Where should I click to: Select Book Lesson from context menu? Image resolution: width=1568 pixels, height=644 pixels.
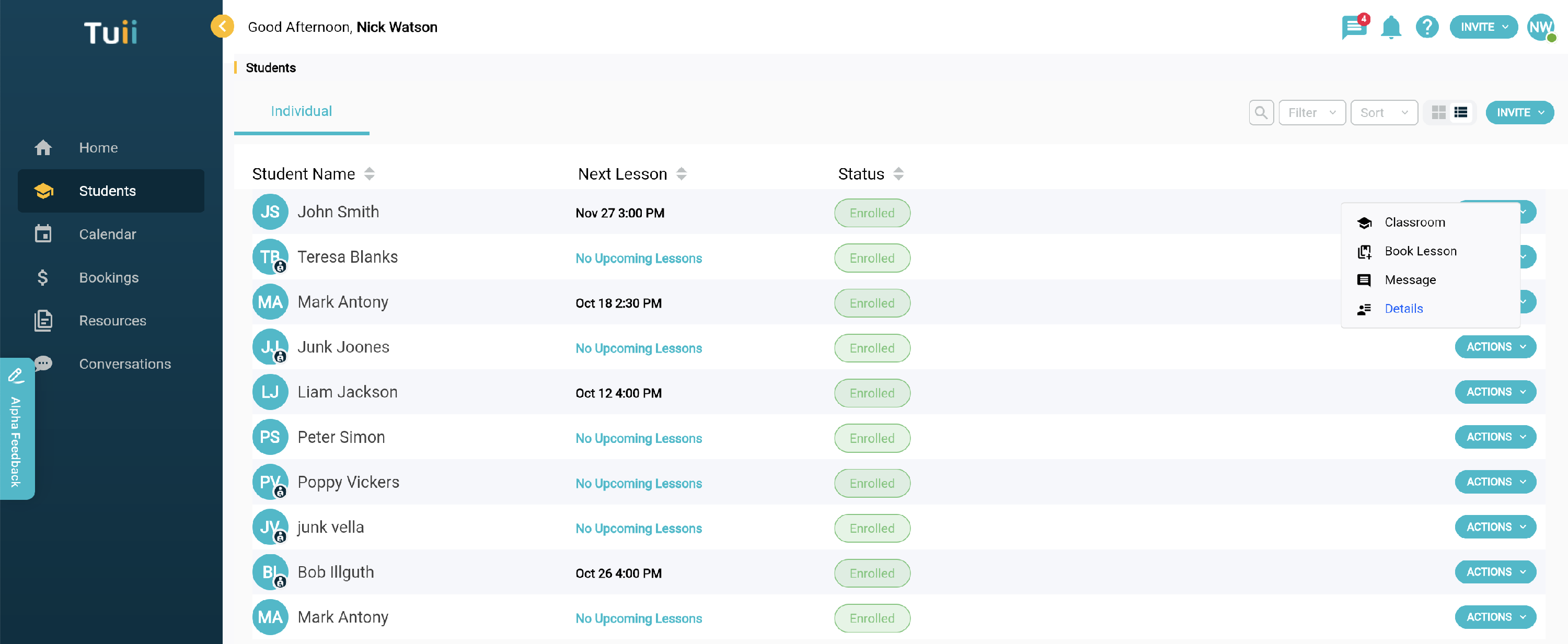(1420, 251)
